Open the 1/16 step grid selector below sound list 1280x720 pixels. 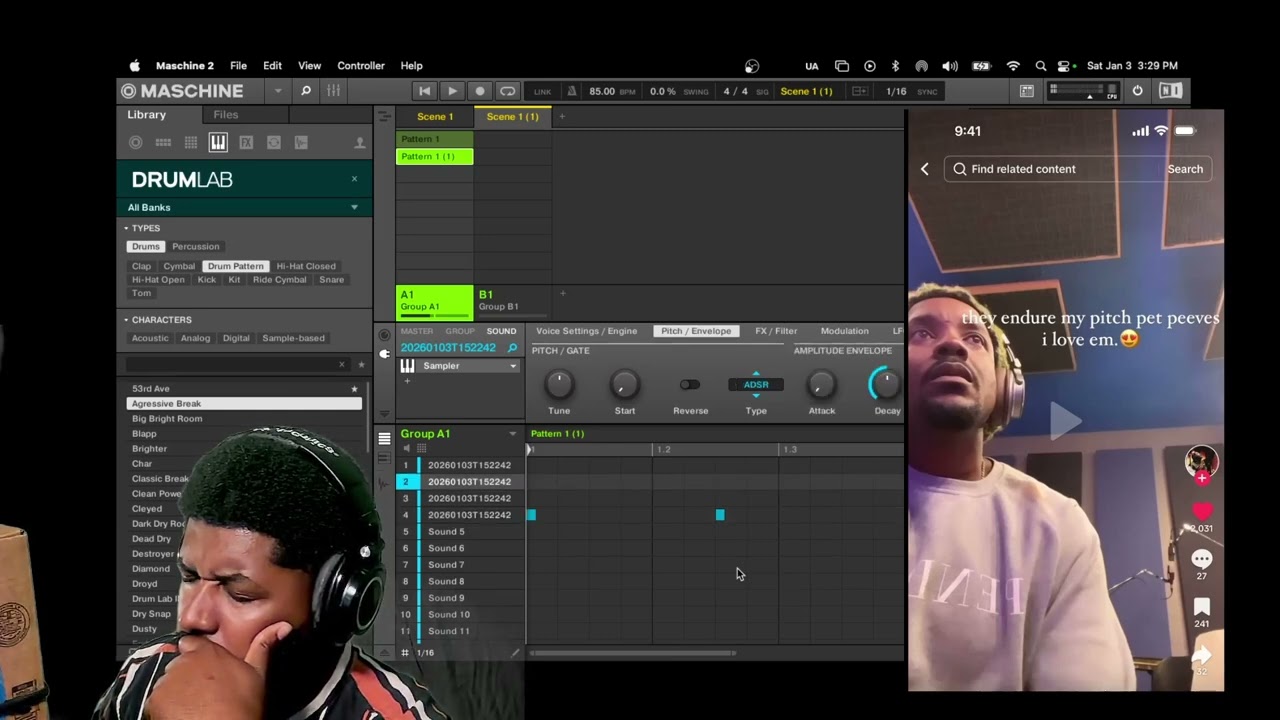(425, 653)
